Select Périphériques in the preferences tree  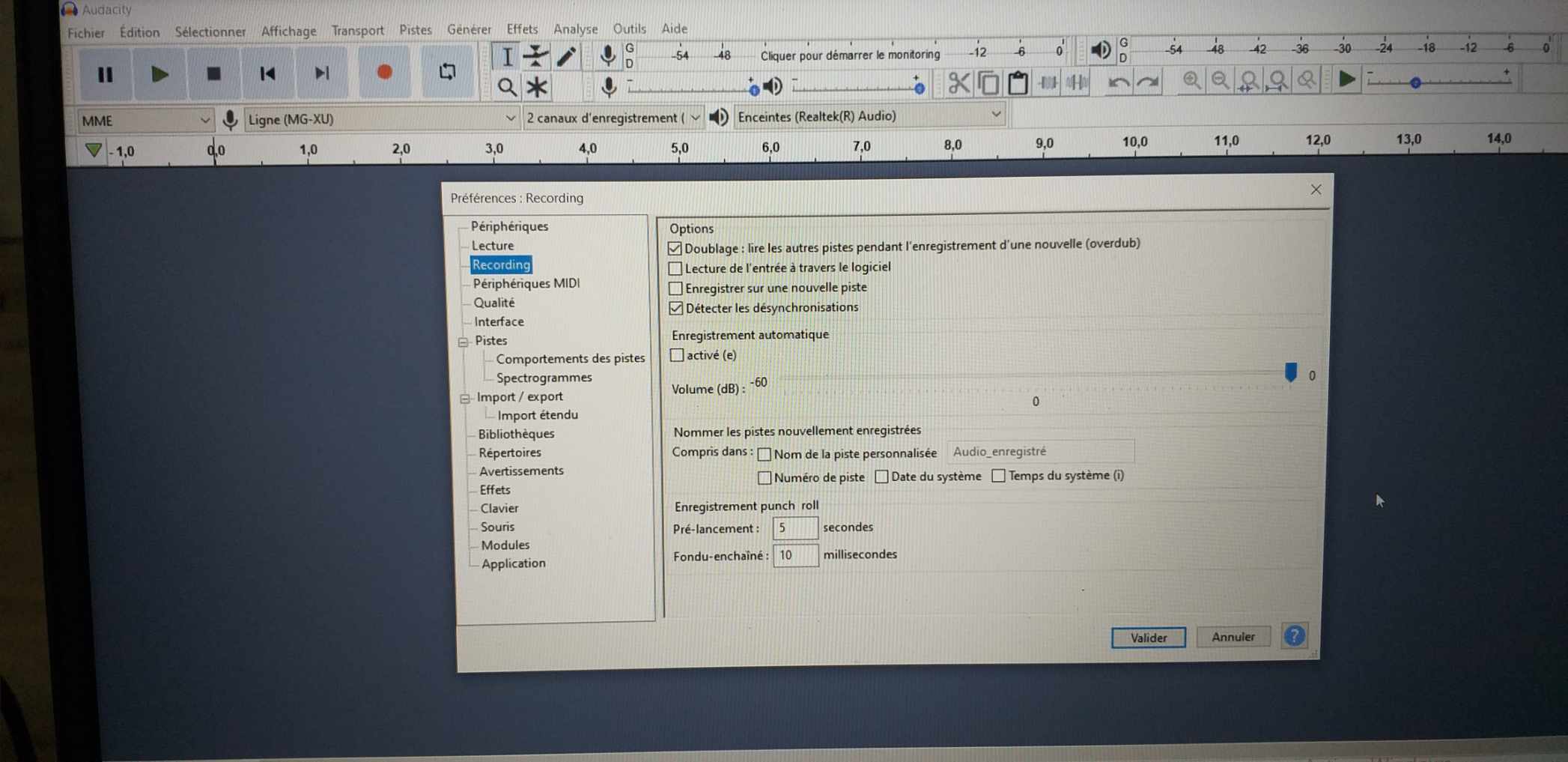(x=509, y=226)
